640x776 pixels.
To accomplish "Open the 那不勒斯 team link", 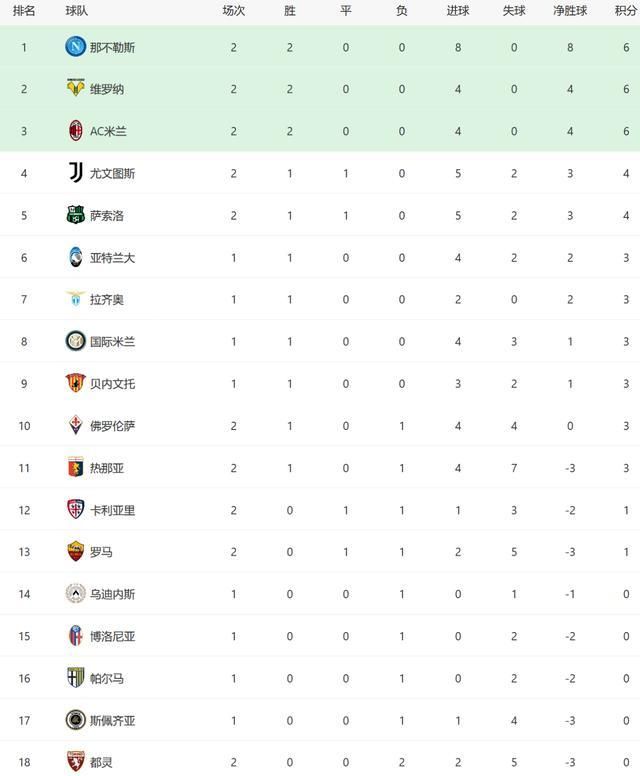I will coord(112,48).
